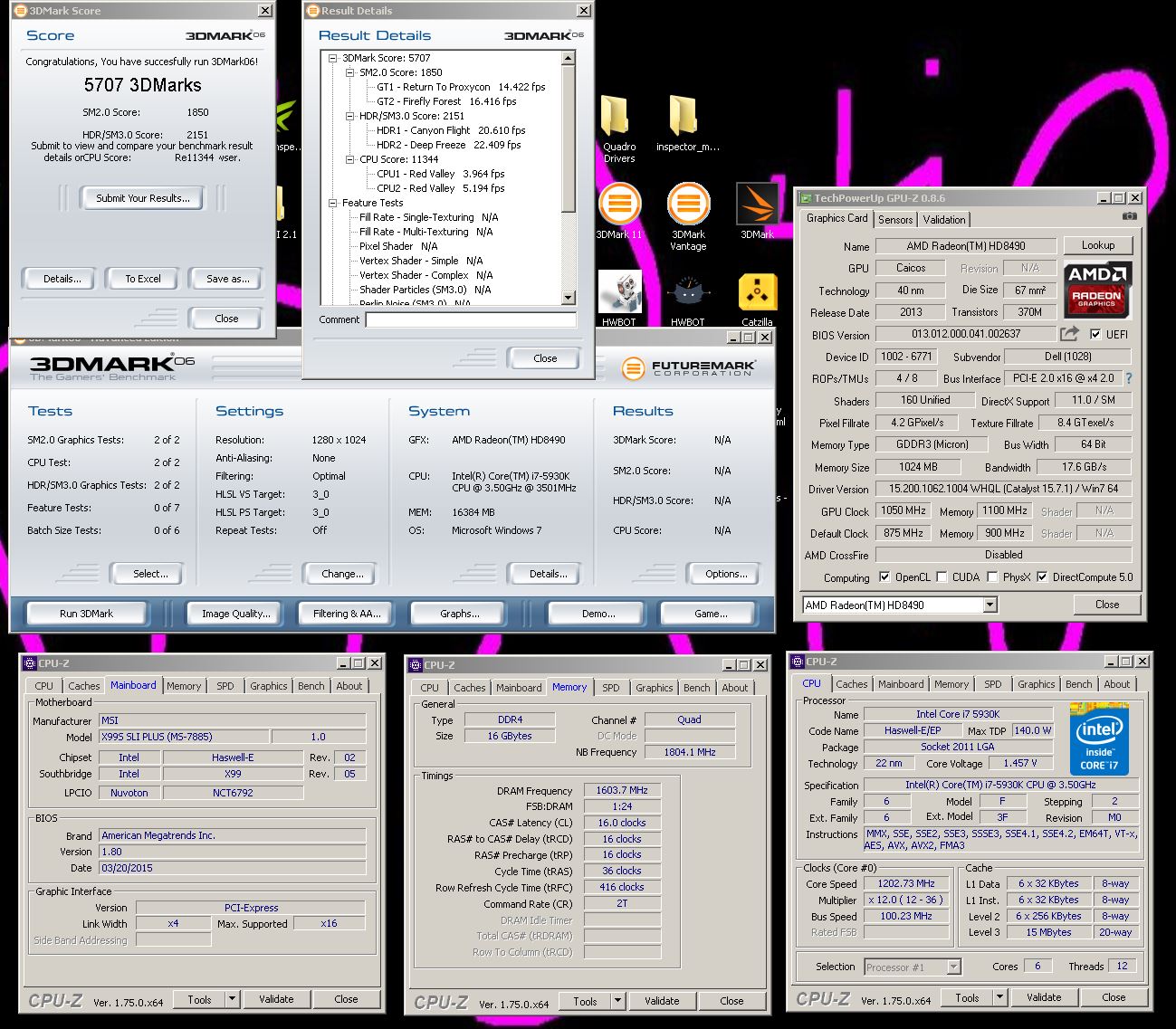The image size is (1176, 1029).
Task: Click the Comment input field
Action: pos(471,319)
